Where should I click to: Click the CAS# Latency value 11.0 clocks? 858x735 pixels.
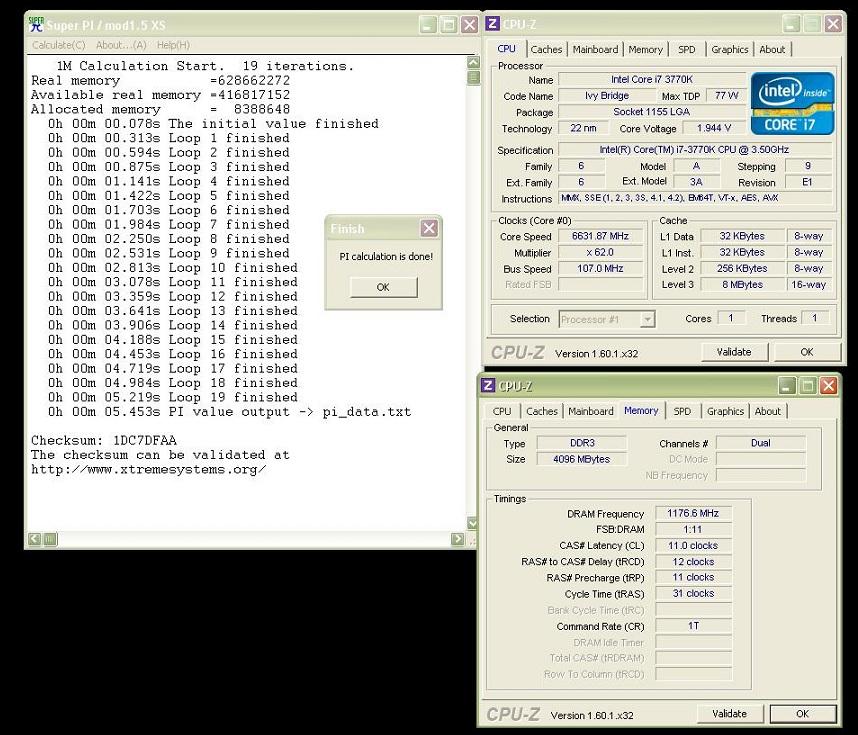pos(693,546)
